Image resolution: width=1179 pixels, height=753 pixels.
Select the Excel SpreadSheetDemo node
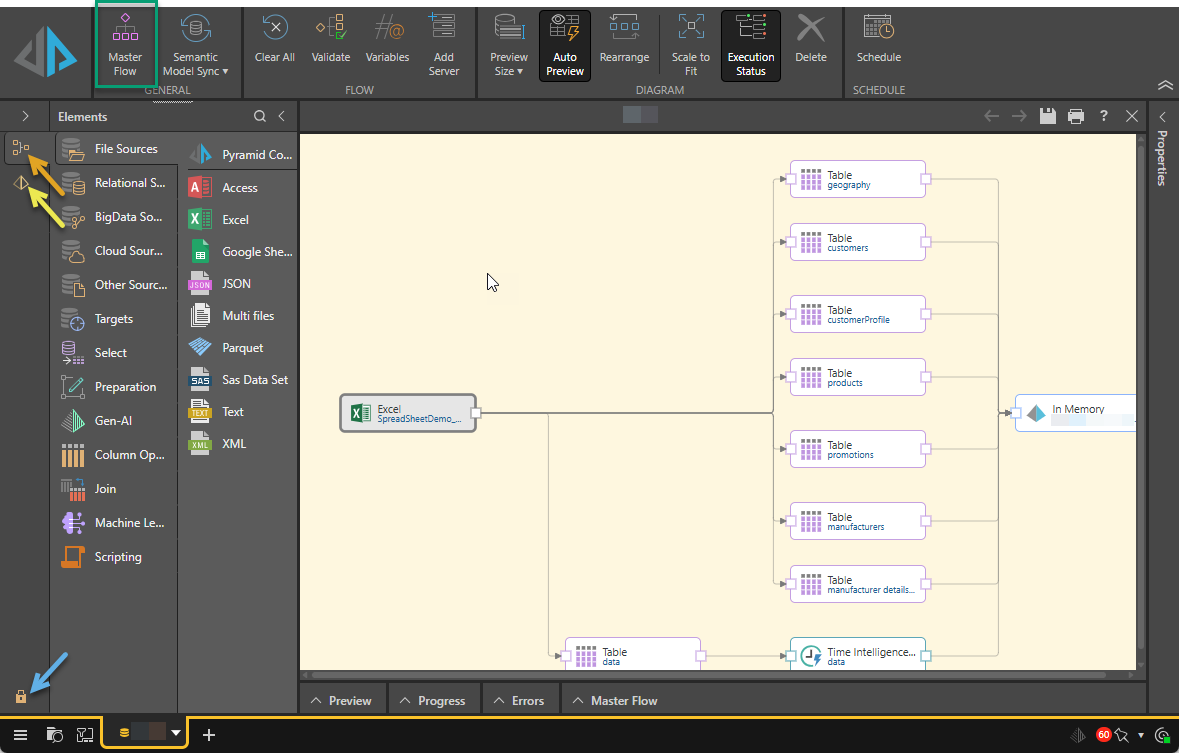tap(408, 413)
